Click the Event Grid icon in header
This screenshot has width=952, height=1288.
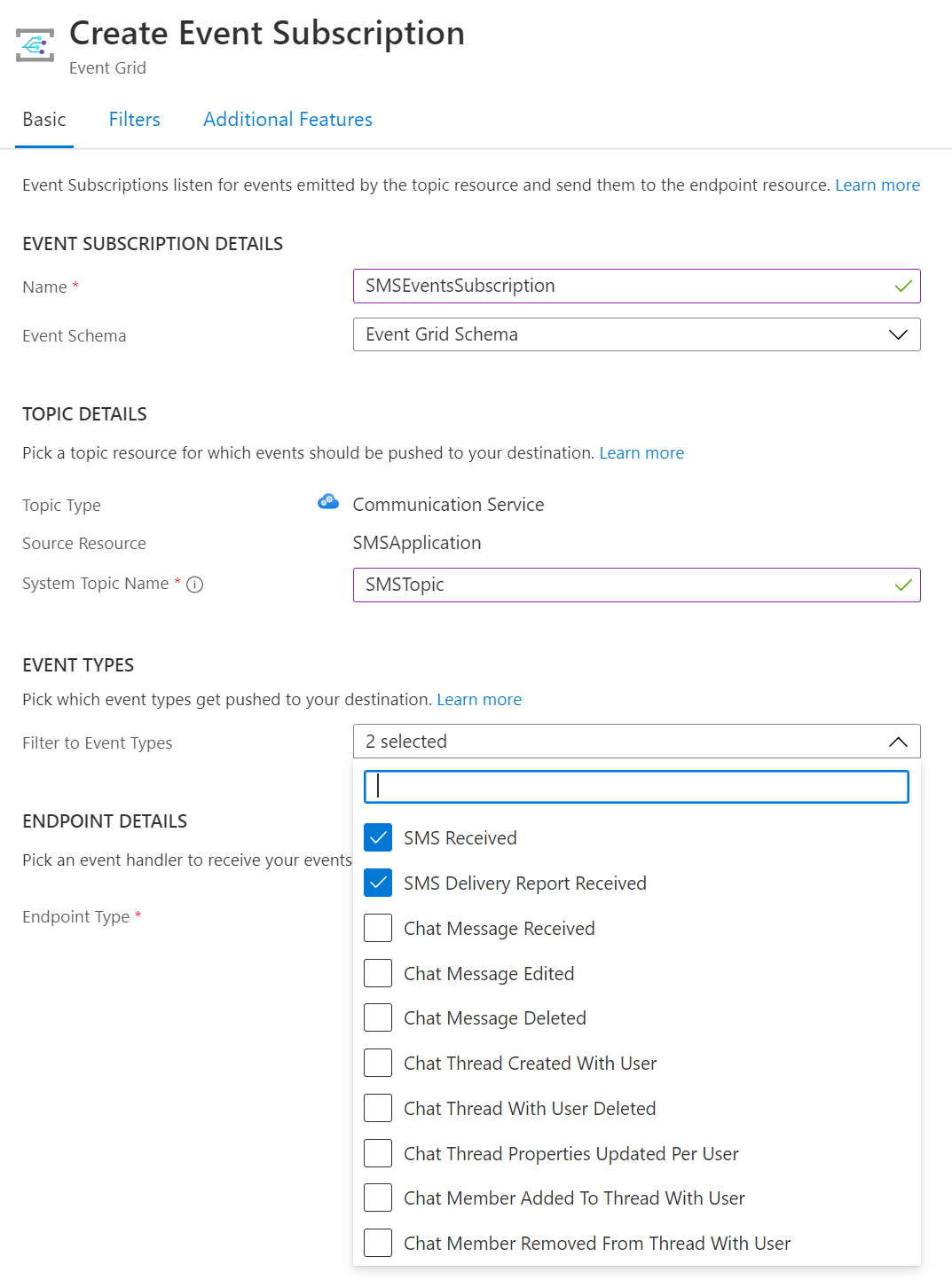35,44
